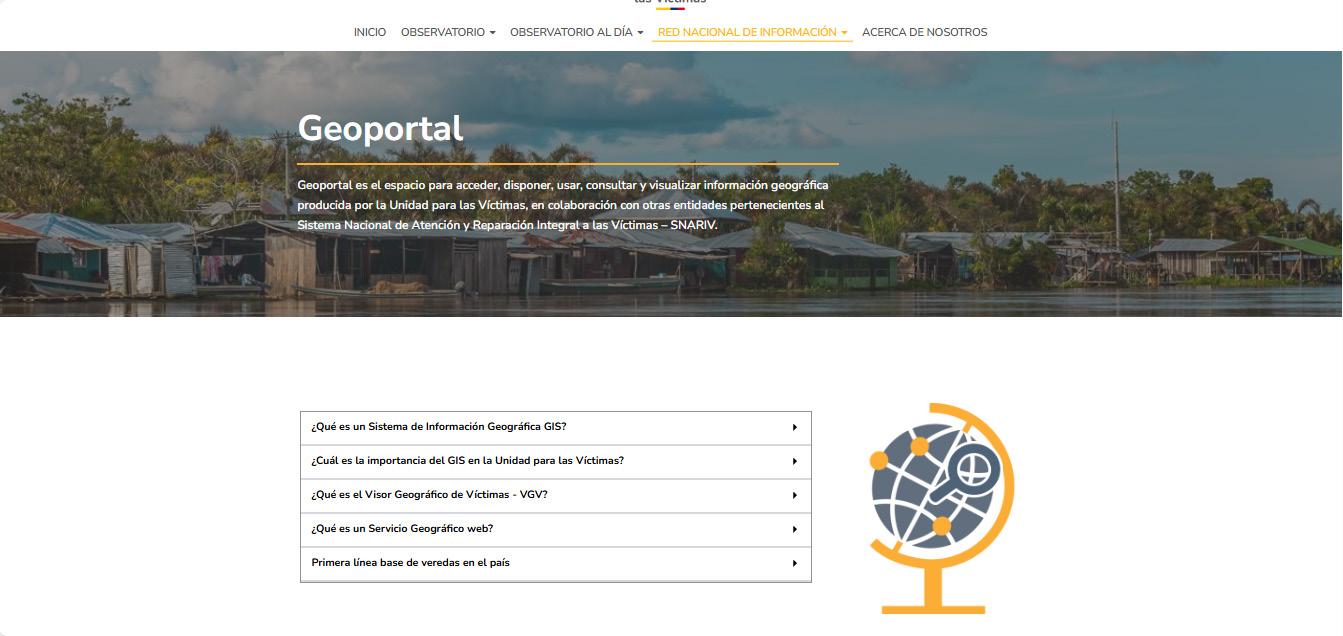Click the arrow icon on the Primera línea base row

[x=794, y=563]
